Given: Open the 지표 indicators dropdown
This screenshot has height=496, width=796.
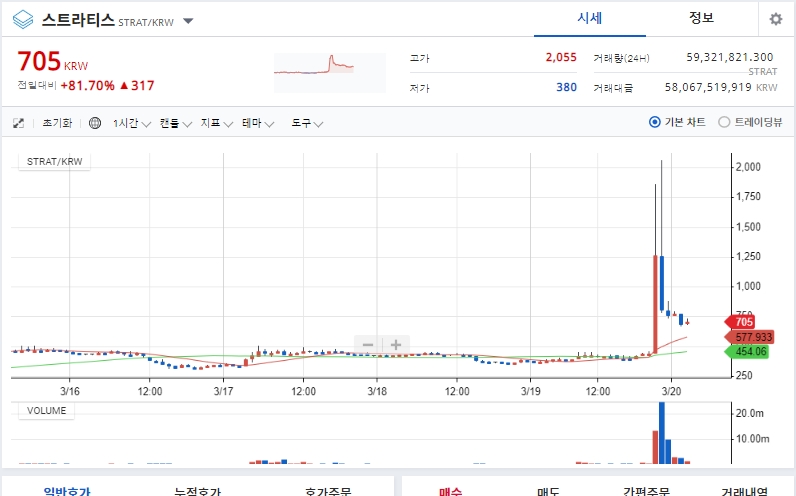Looking at the screenshot, I should point(216,123).
